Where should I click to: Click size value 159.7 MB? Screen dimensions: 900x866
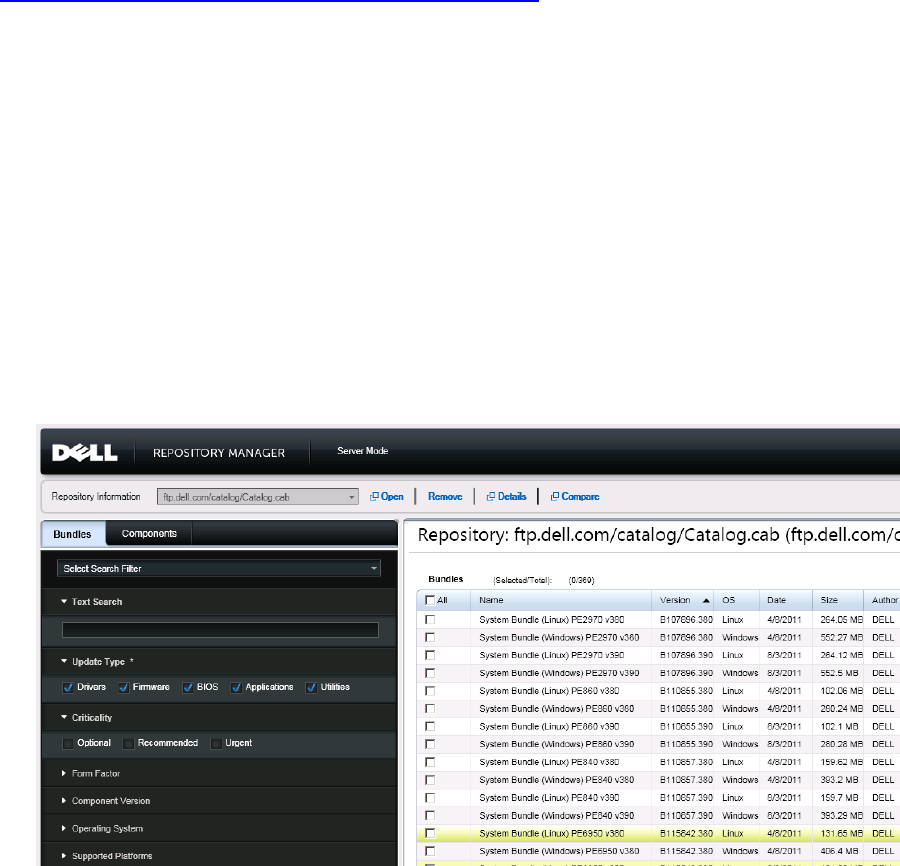click(839, 798)
